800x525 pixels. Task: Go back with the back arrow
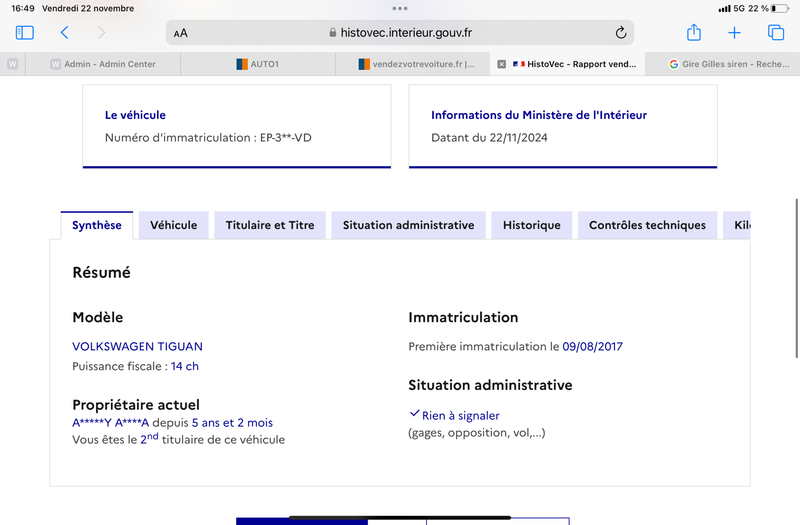[64, 33]
